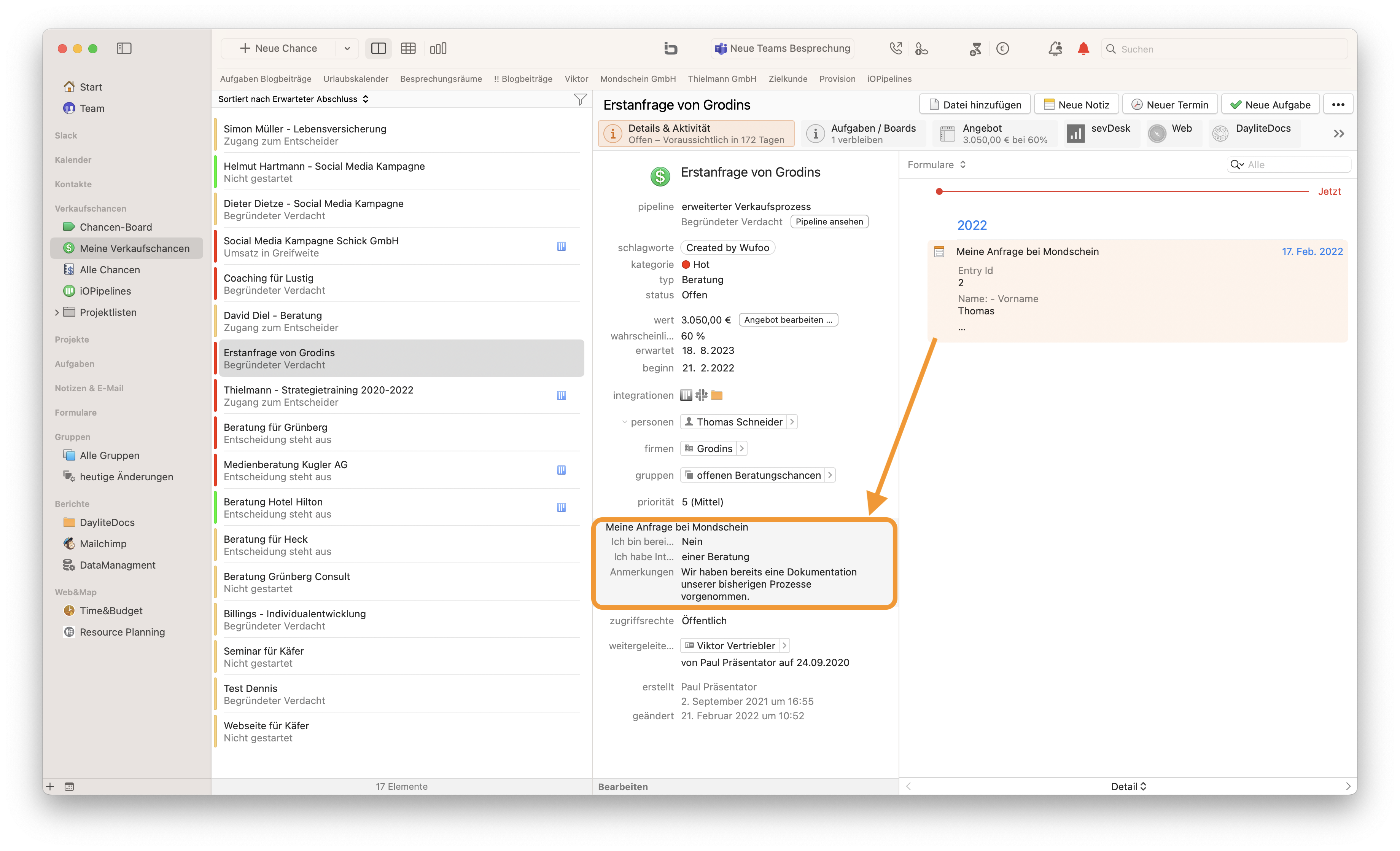The image size is (1400, 851).
Task: Expand the Projektlisten folder
Action: coord(57,312)
